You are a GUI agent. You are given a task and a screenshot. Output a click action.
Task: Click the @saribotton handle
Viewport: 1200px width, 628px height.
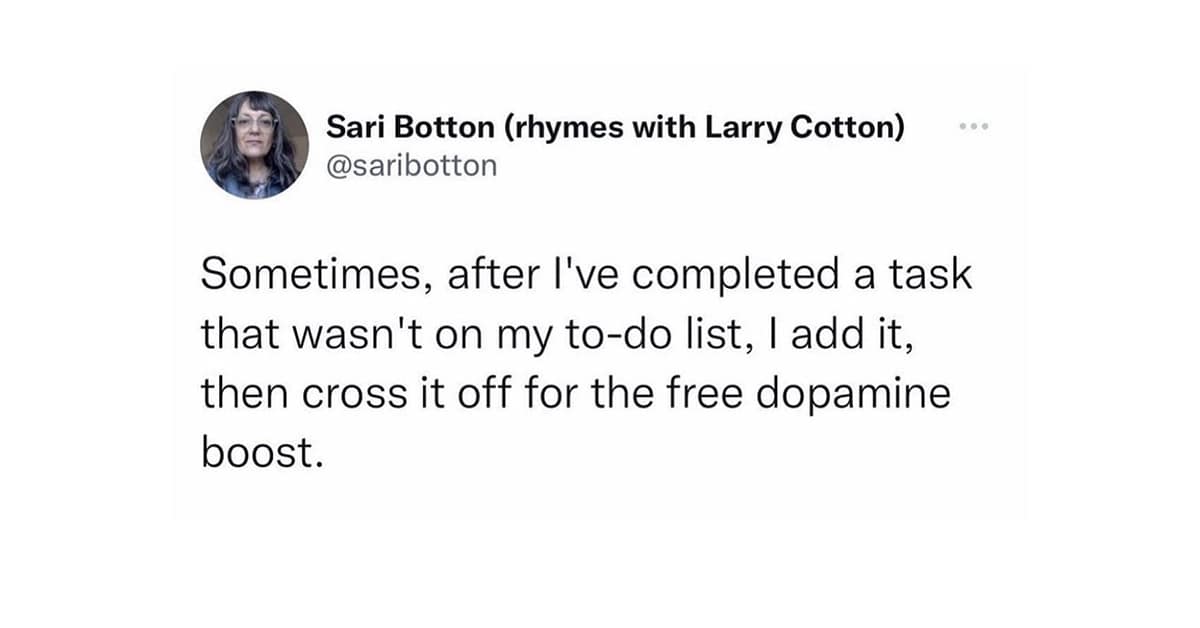[x=411, y=165]
